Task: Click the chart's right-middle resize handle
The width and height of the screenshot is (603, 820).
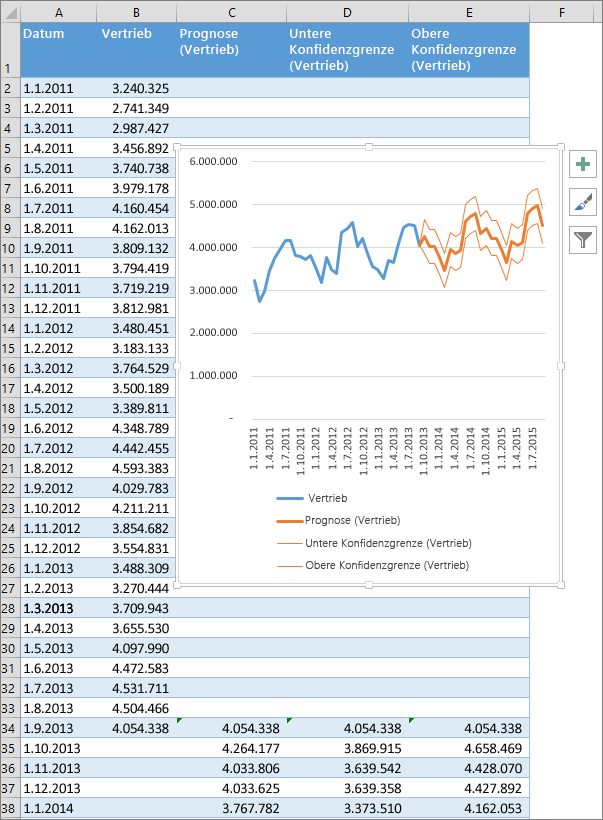Action: (561, 366)
